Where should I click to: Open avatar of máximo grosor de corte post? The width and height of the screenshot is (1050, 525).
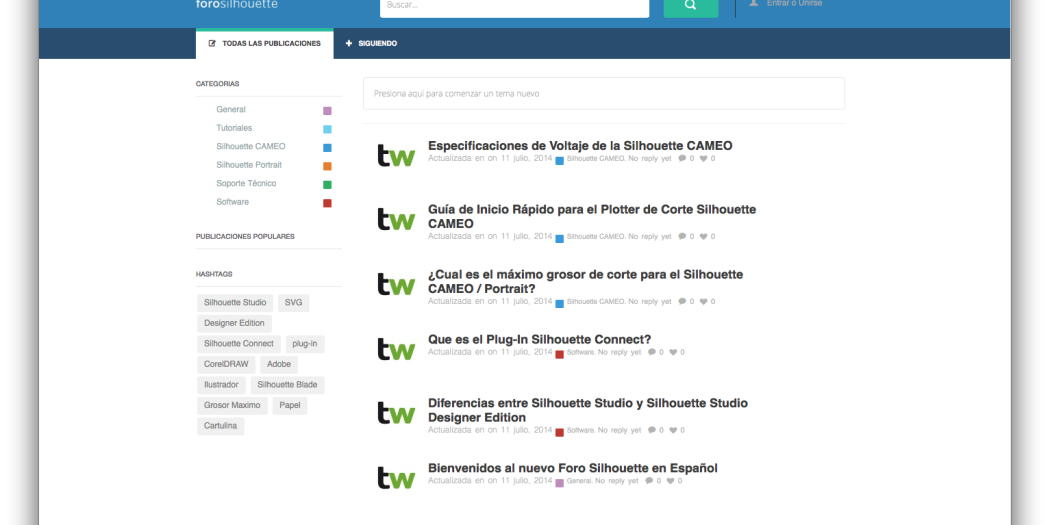pyautogui.click(x=396, y=284)
